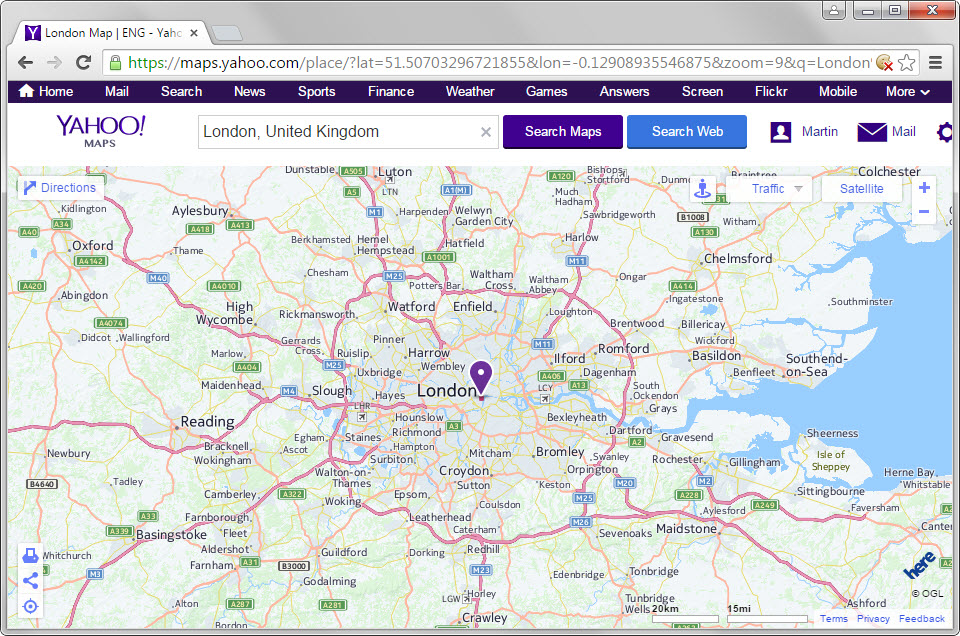Click the London City Airport LCY icon
Image resolution: width=960 pixels, height=636 pixels.
544,398
